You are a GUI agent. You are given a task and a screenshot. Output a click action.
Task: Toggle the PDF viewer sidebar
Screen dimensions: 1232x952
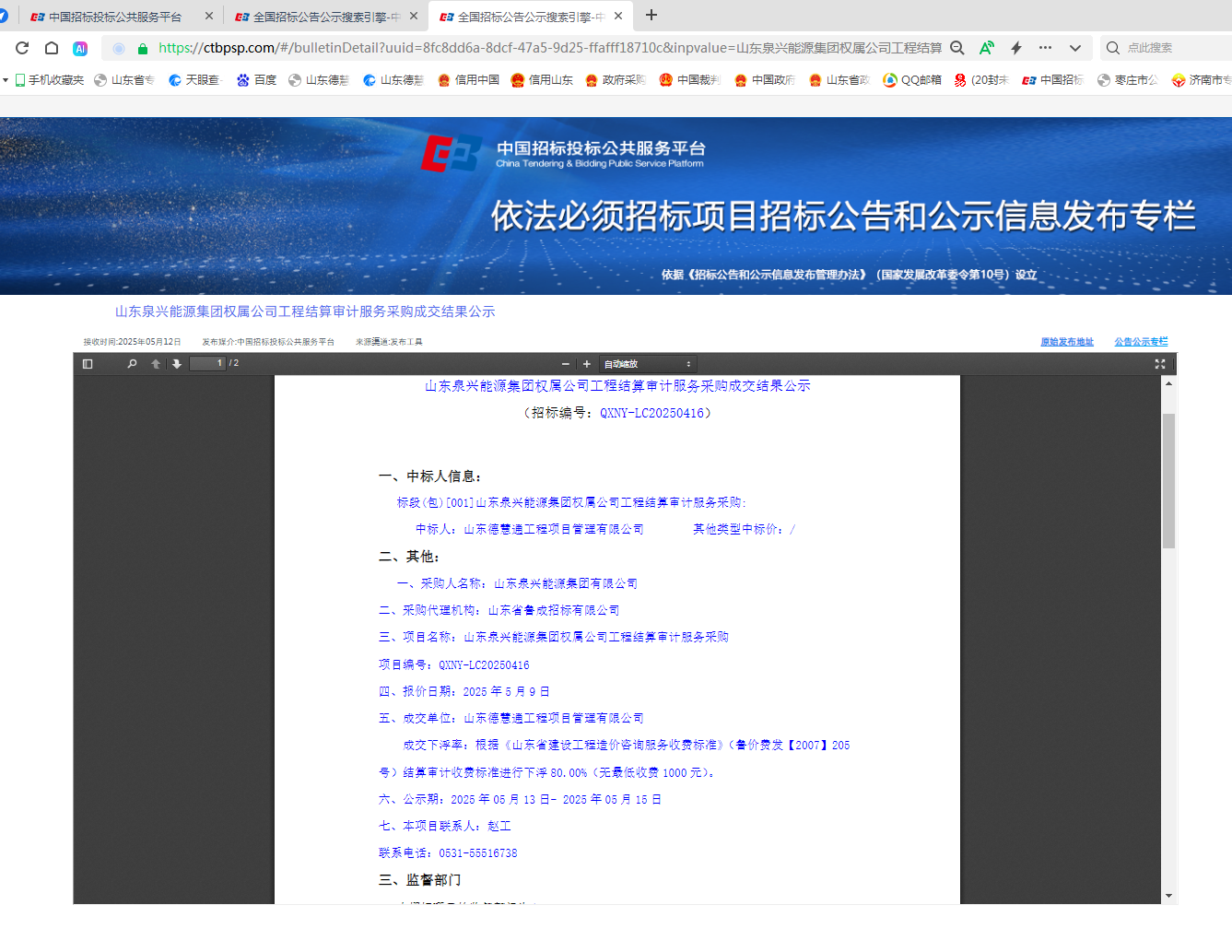coord(88,364)
